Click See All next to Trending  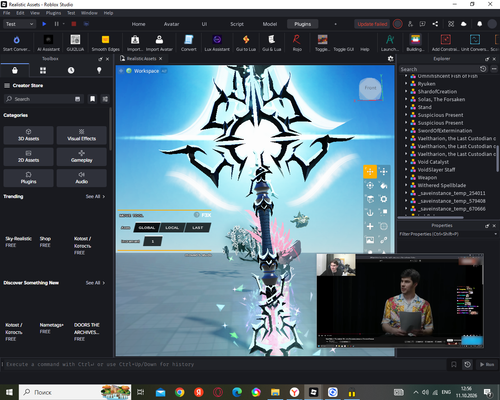95,197
